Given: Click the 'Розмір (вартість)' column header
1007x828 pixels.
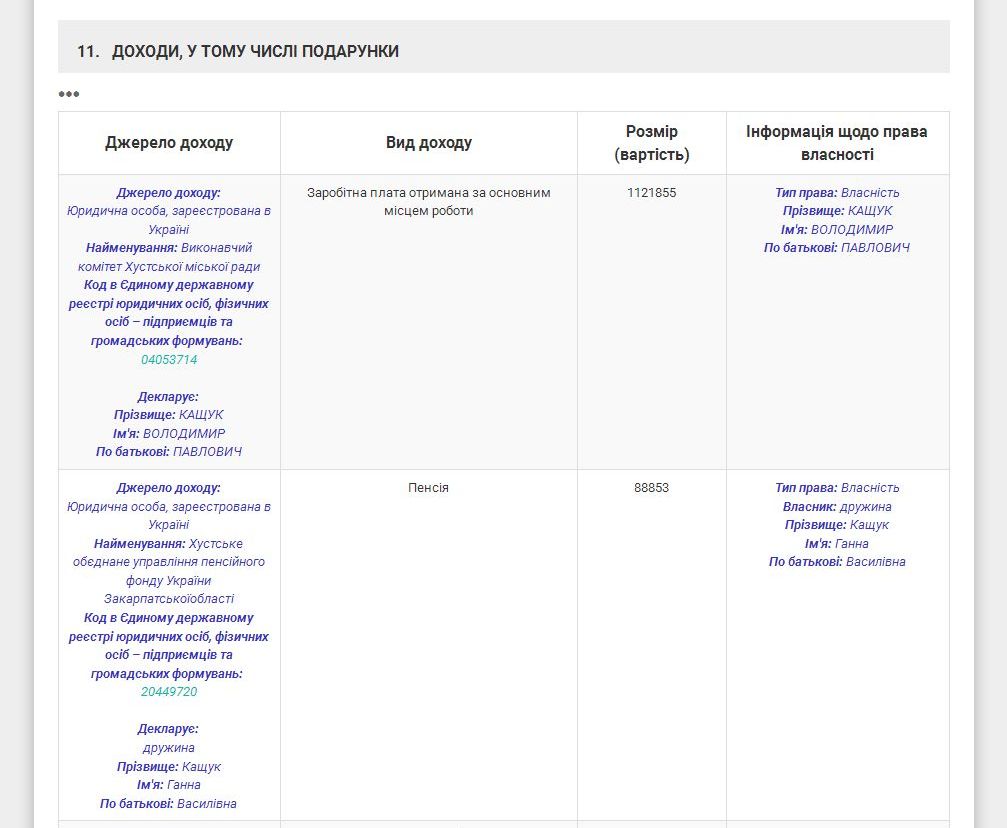Looking at the screenshot, I should coord(651,143).
